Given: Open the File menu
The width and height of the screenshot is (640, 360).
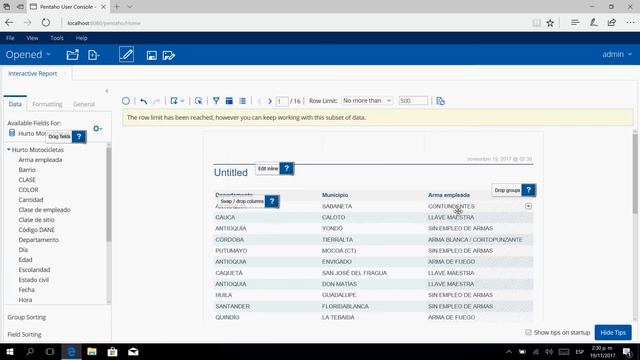Looking at the screenshot, I should 10,38.
